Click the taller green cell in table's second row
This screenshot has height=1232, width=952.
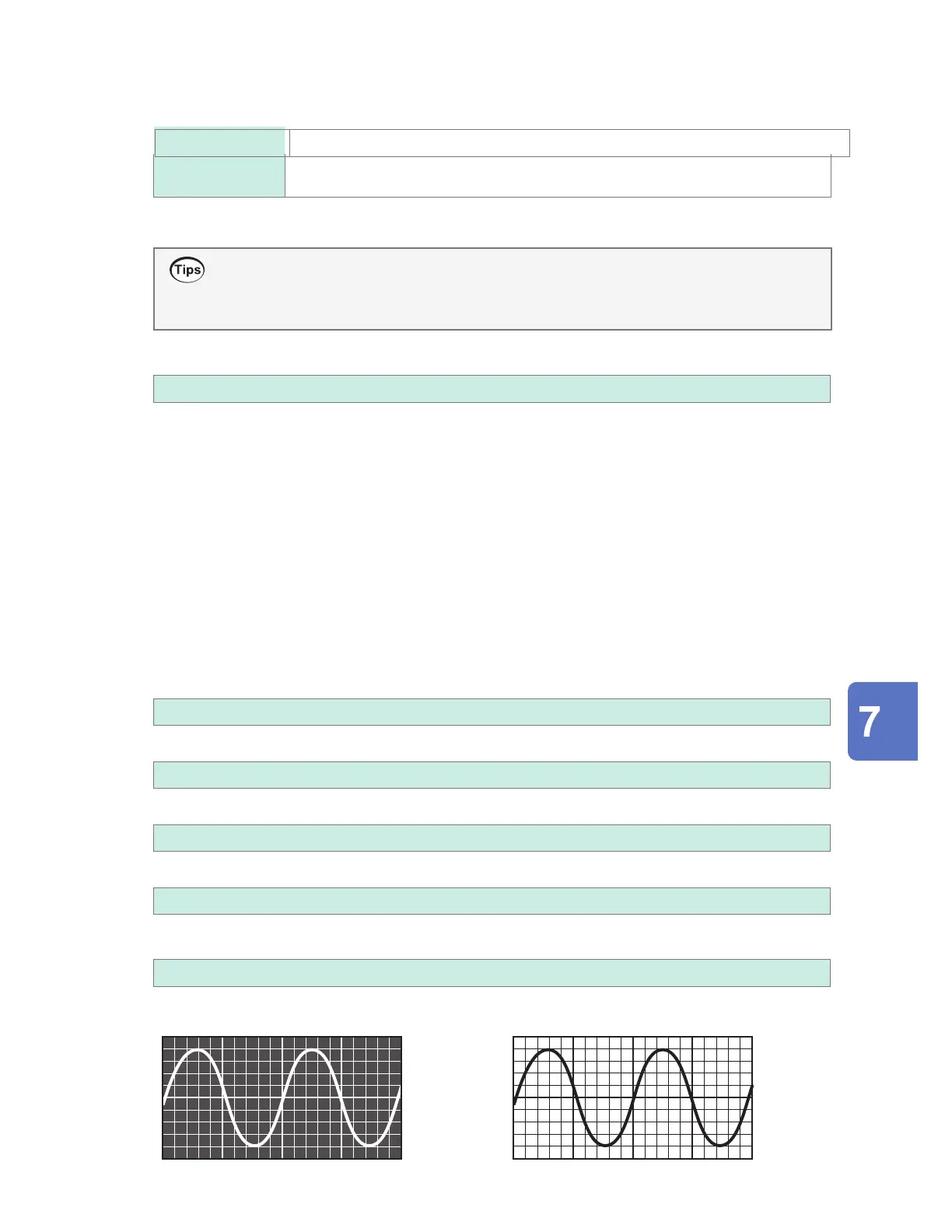pyautogui.click(x=219, y=177)
